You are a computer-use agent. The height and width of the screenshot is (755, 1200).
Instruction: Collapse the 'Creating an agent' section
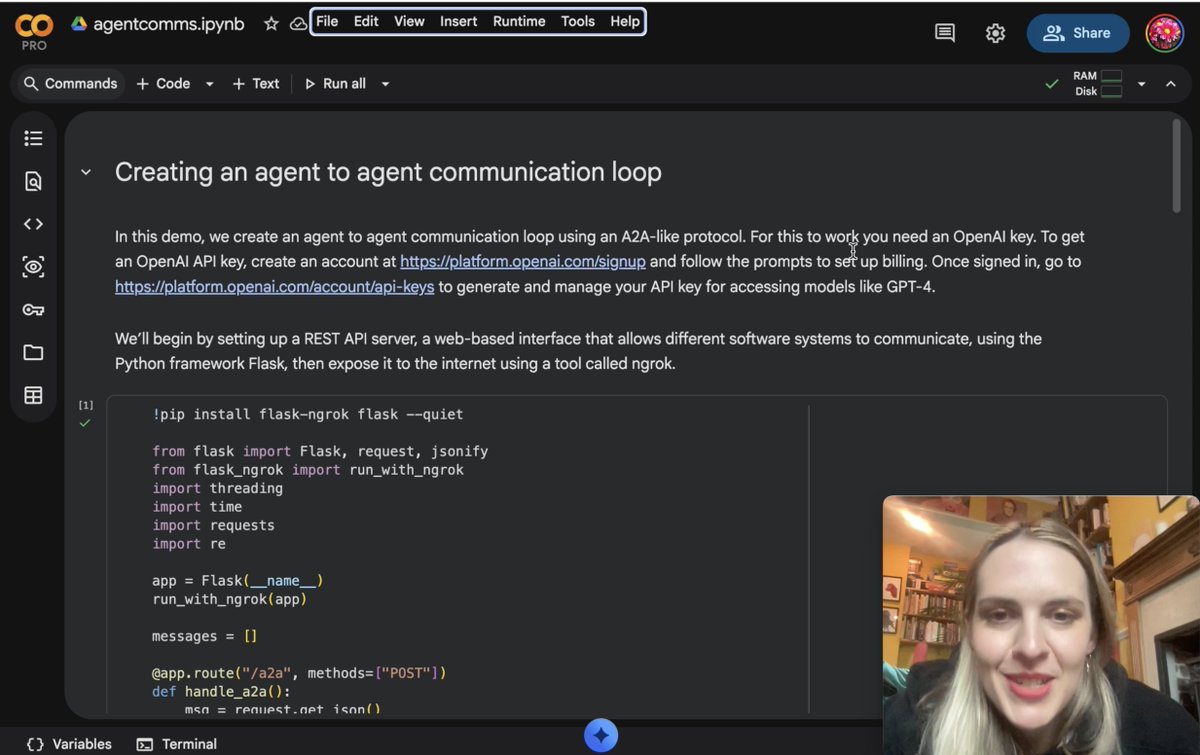click(86, 172)
